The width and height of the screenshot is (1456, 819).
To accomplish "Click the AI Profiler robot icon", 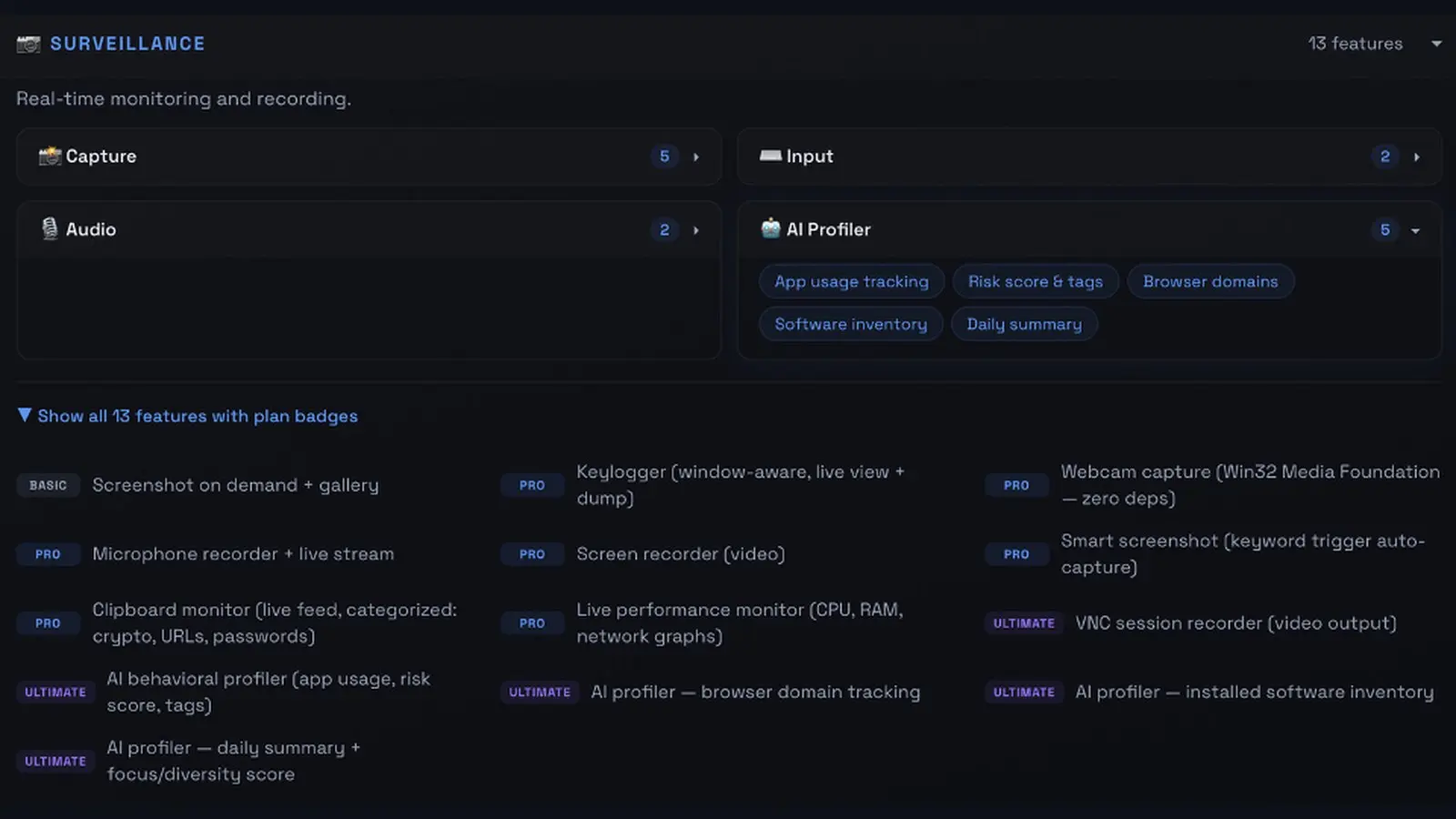I will pyautogui.click(x=770, y=229).
